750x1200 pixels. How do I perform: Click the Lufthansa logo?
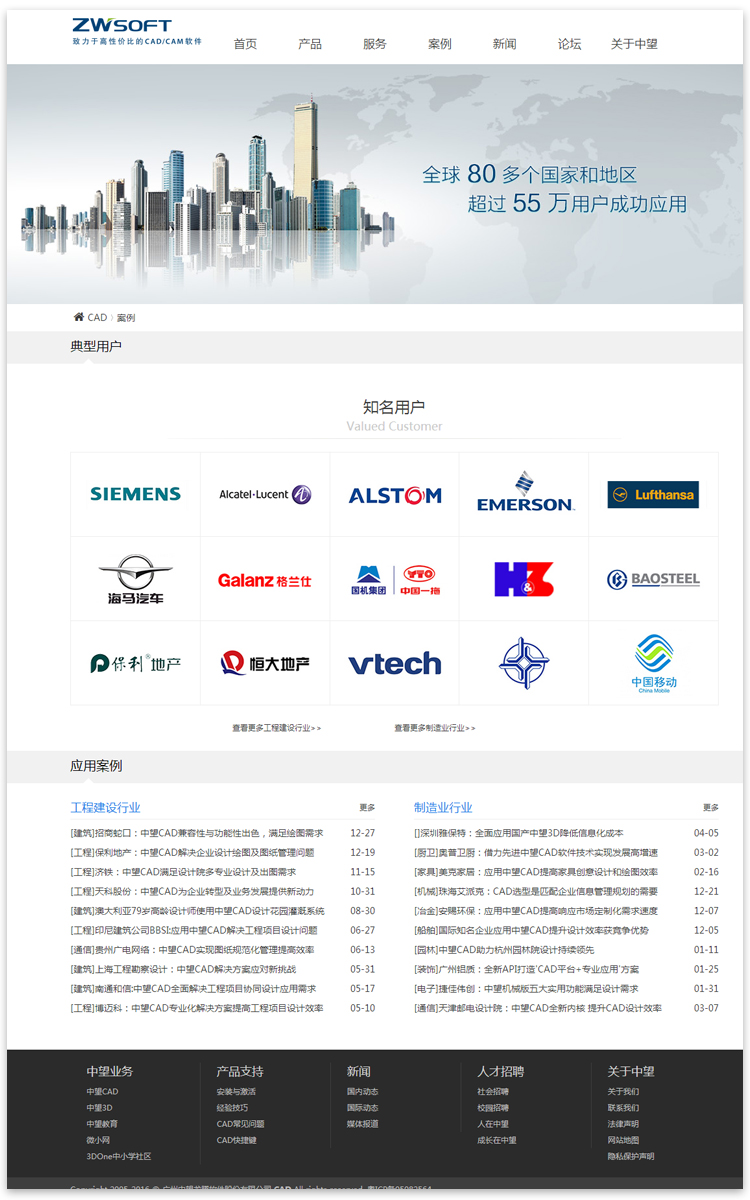[x=653, y=494]
